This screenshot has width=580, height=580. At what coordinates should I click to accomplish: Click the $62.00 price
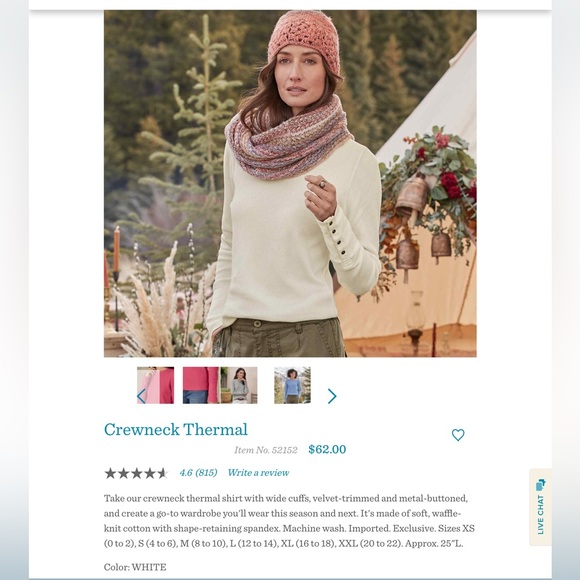327,449
